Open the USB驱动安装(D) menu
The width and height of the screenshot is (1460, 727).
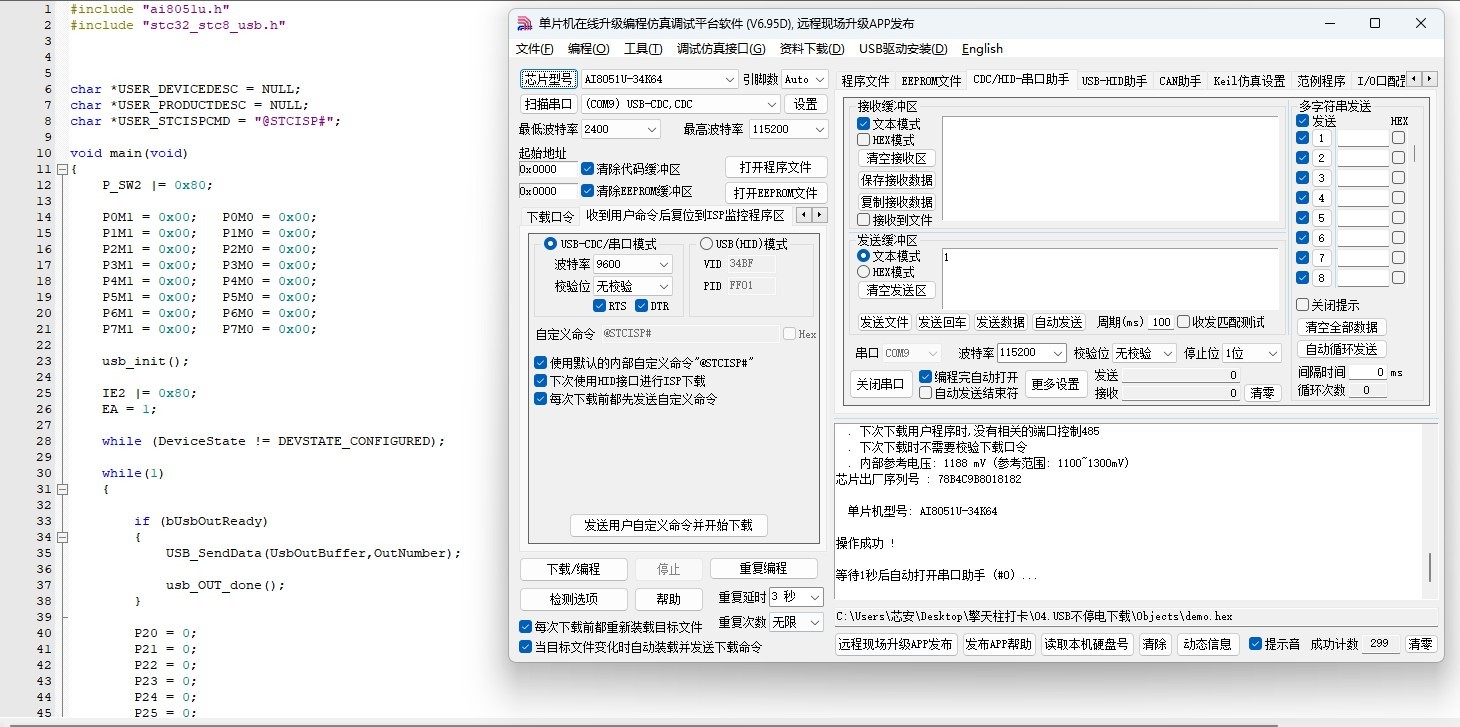click(903, 49)
